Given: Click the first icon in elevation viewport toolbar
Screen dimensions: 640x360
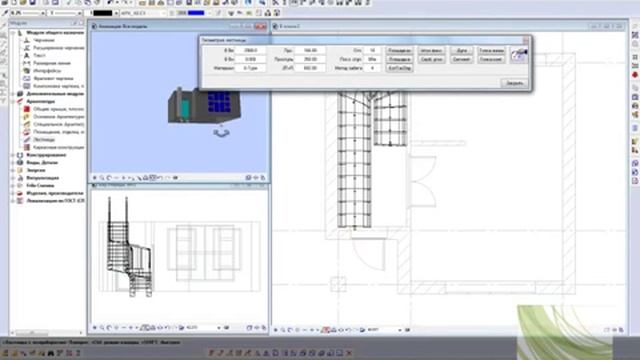Looking at the screenshot, I should (95, 327).
